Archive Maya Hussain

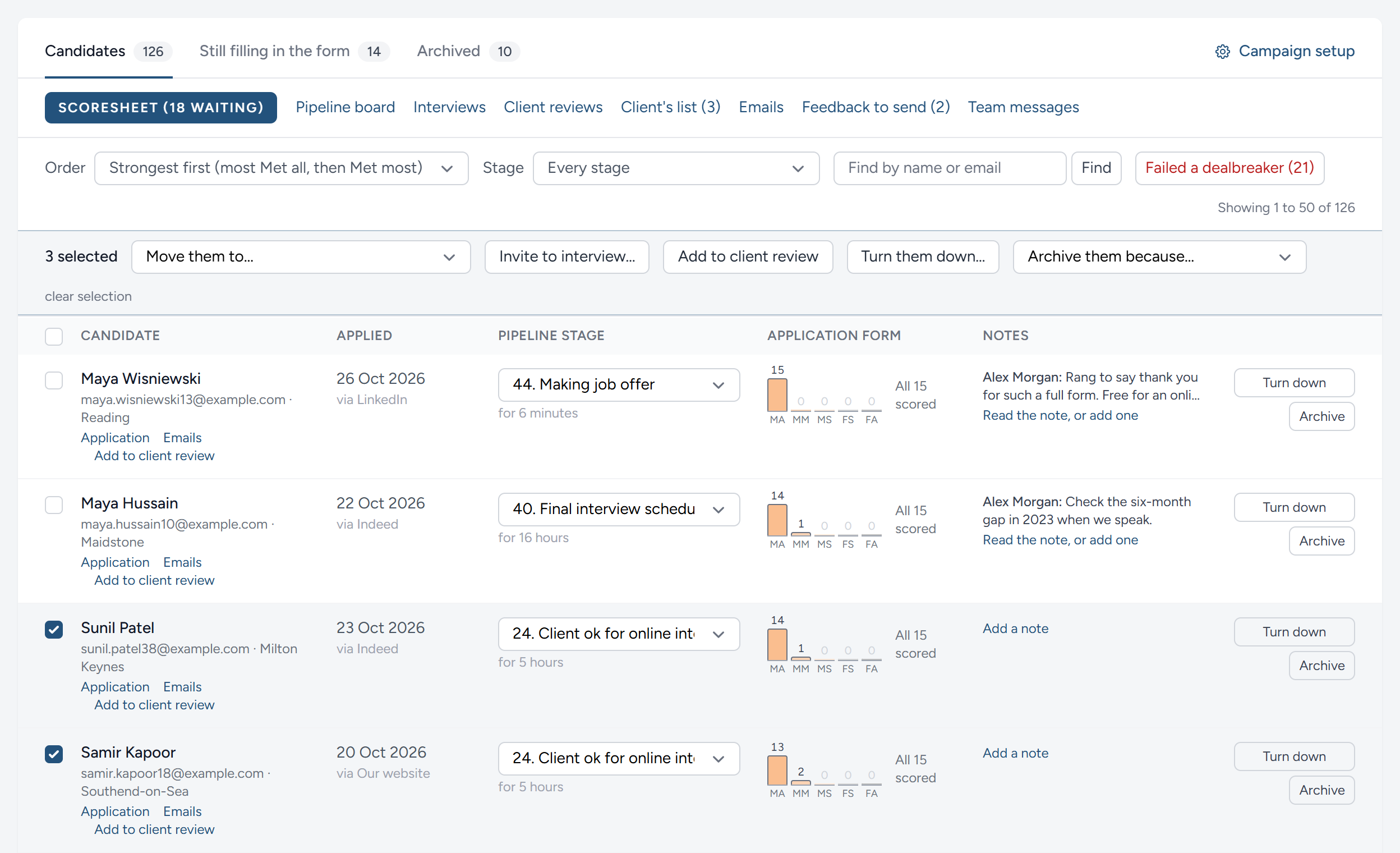point(1321,540)
